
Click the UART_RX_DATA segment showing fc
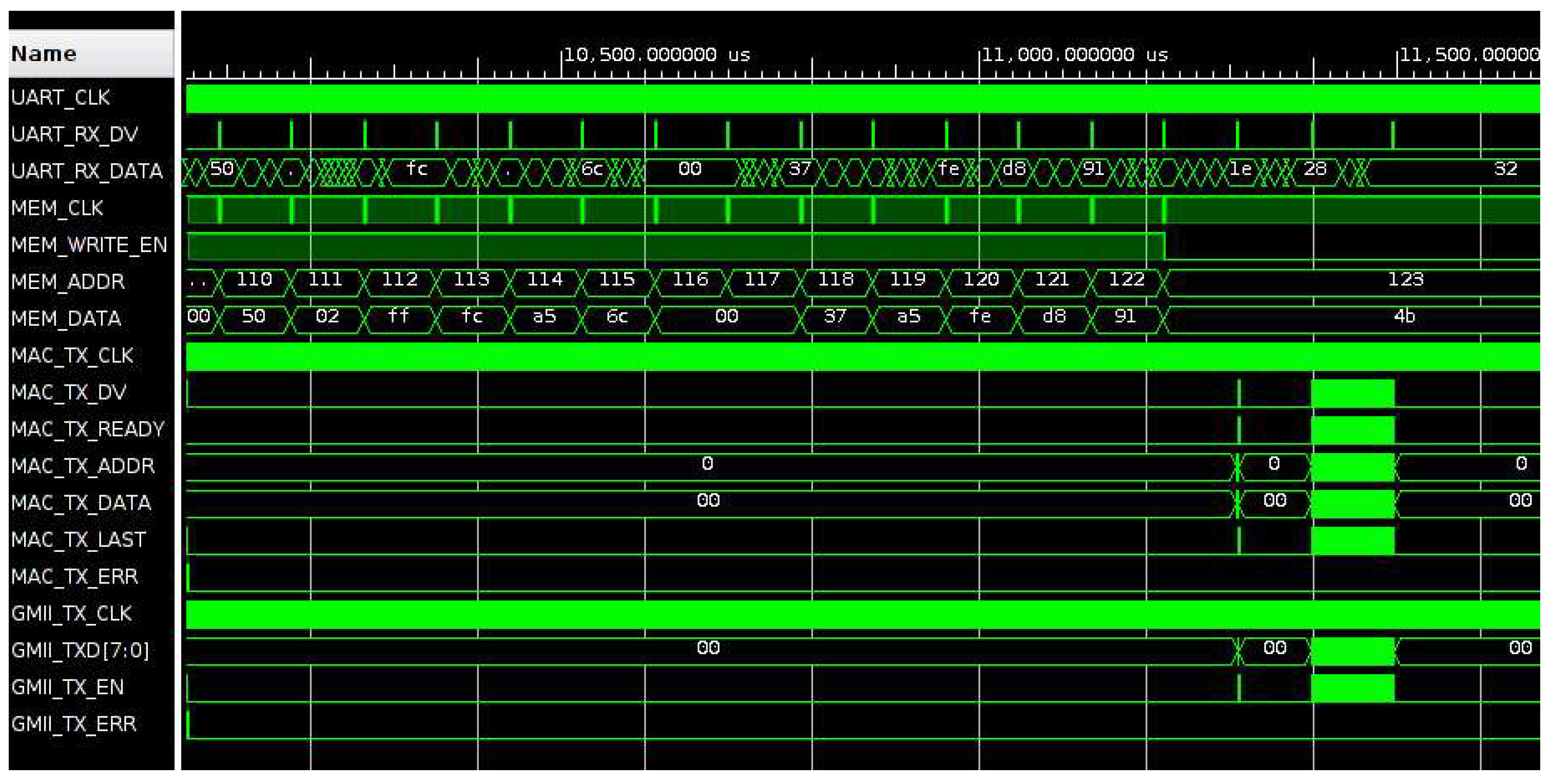click(417, 170)
